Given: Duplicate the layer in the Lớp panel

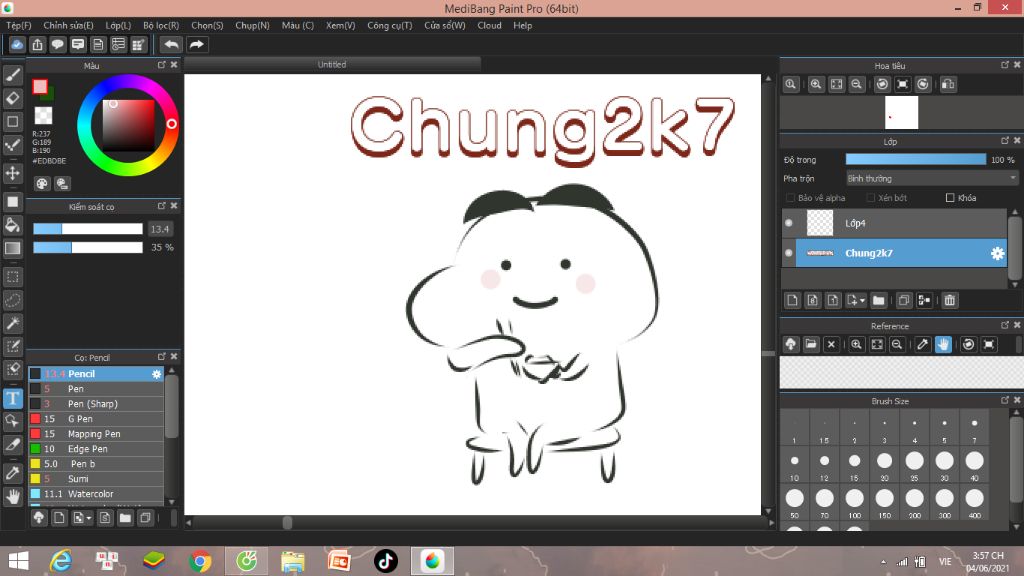Looking at the screenshot, I should click(904, 300).
